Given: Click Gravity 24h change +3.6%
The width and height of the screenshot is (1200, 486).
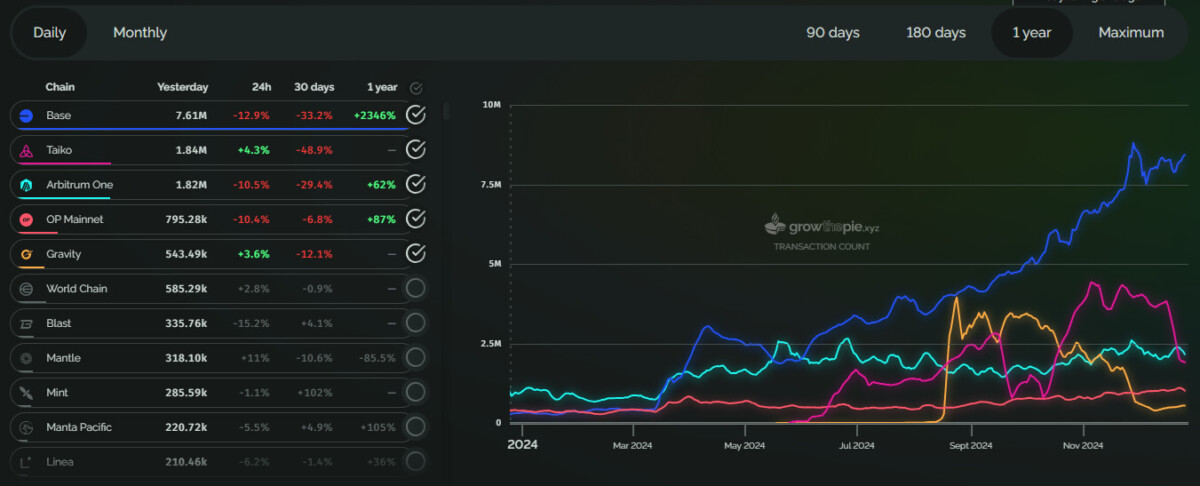Looking at the screenshot, I should (x=253, y=254).
